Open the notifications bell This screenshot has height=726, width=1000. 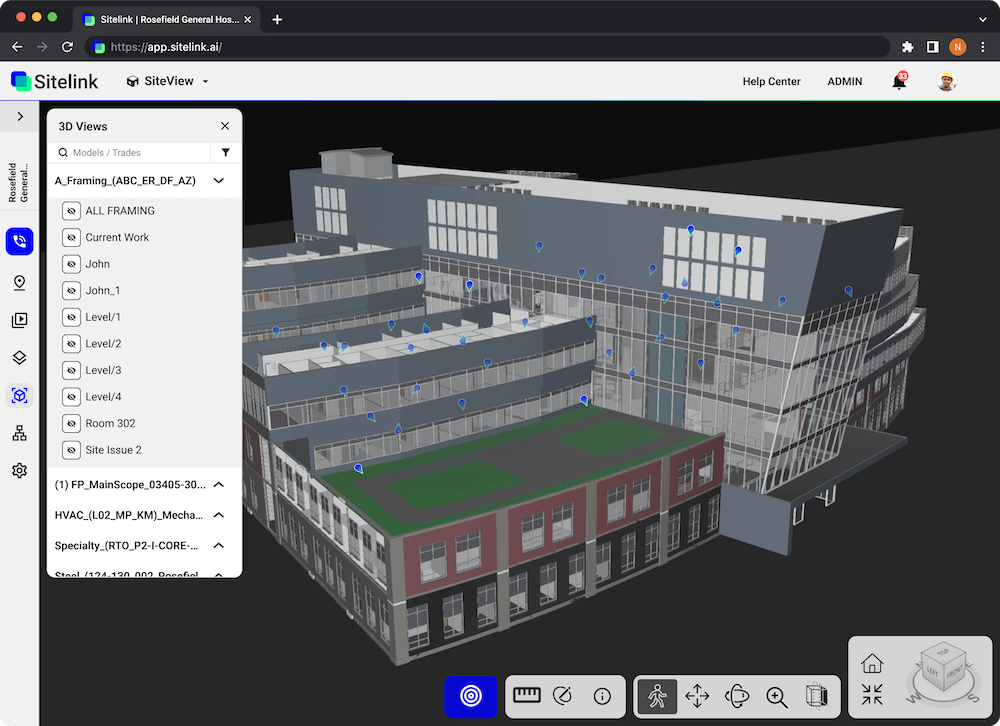[897, 81]
